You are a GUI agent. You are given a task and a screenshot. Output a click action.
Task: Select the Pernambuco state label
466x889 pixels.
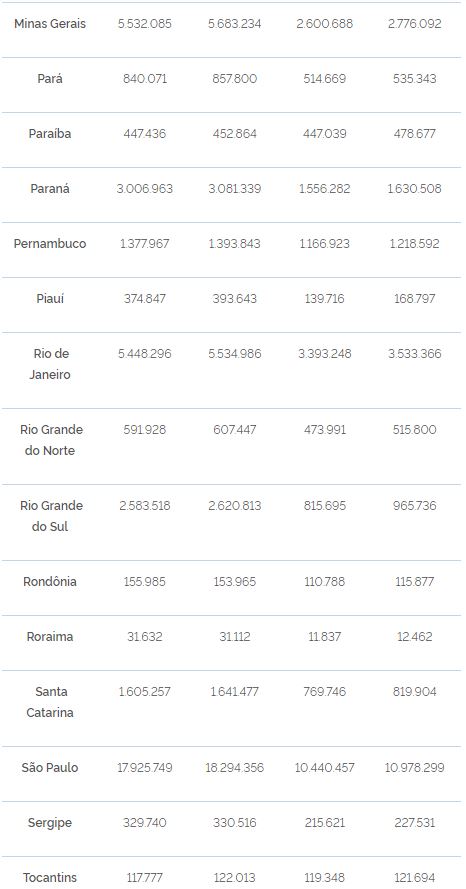click(x=50, y=244)
